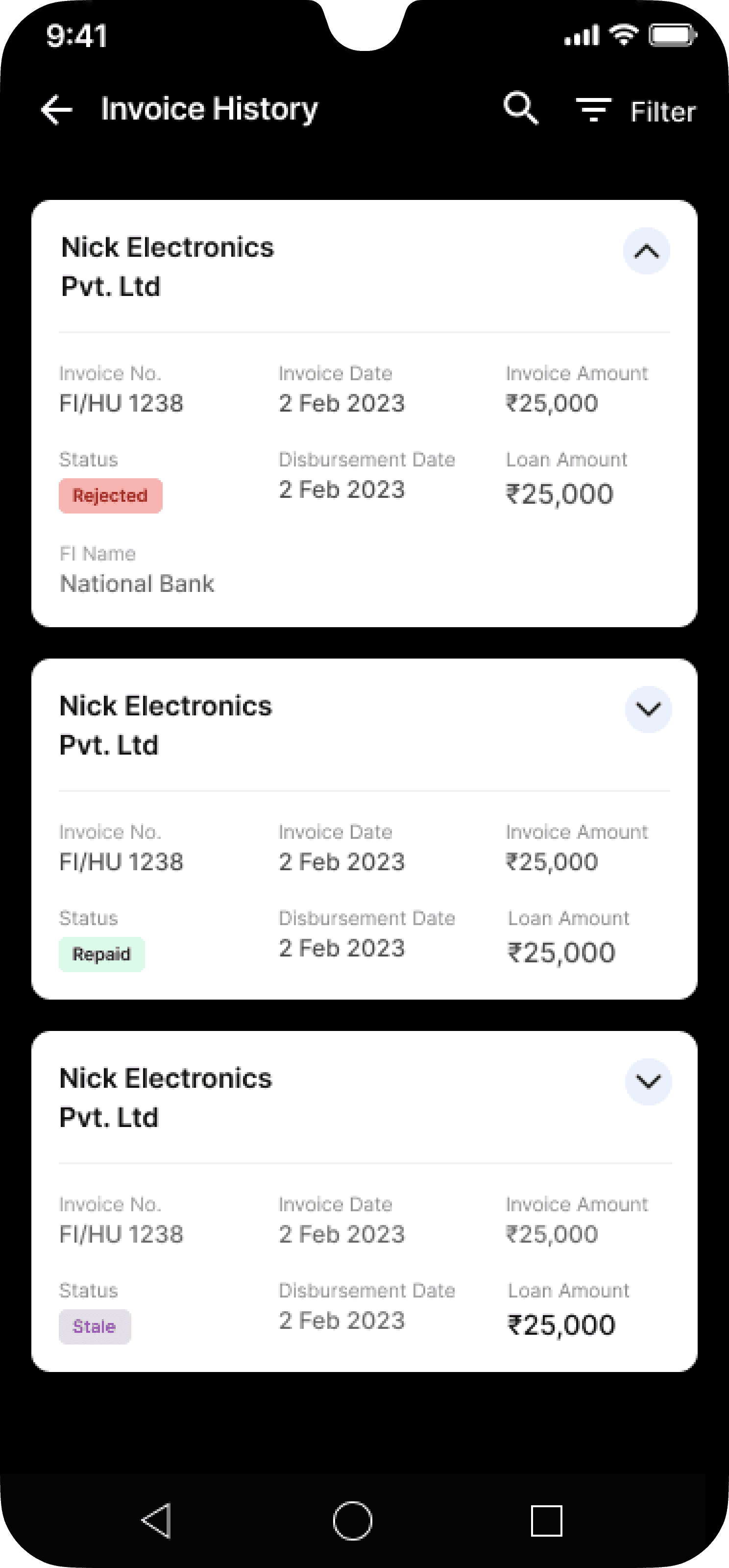Open the search magnifier icon

pos(521,108)
